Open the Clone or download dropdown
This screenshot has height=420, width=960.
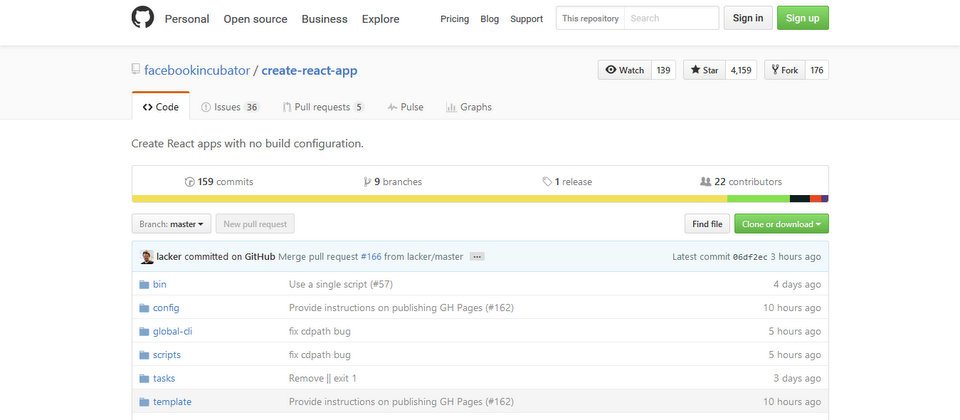(781, 224)
